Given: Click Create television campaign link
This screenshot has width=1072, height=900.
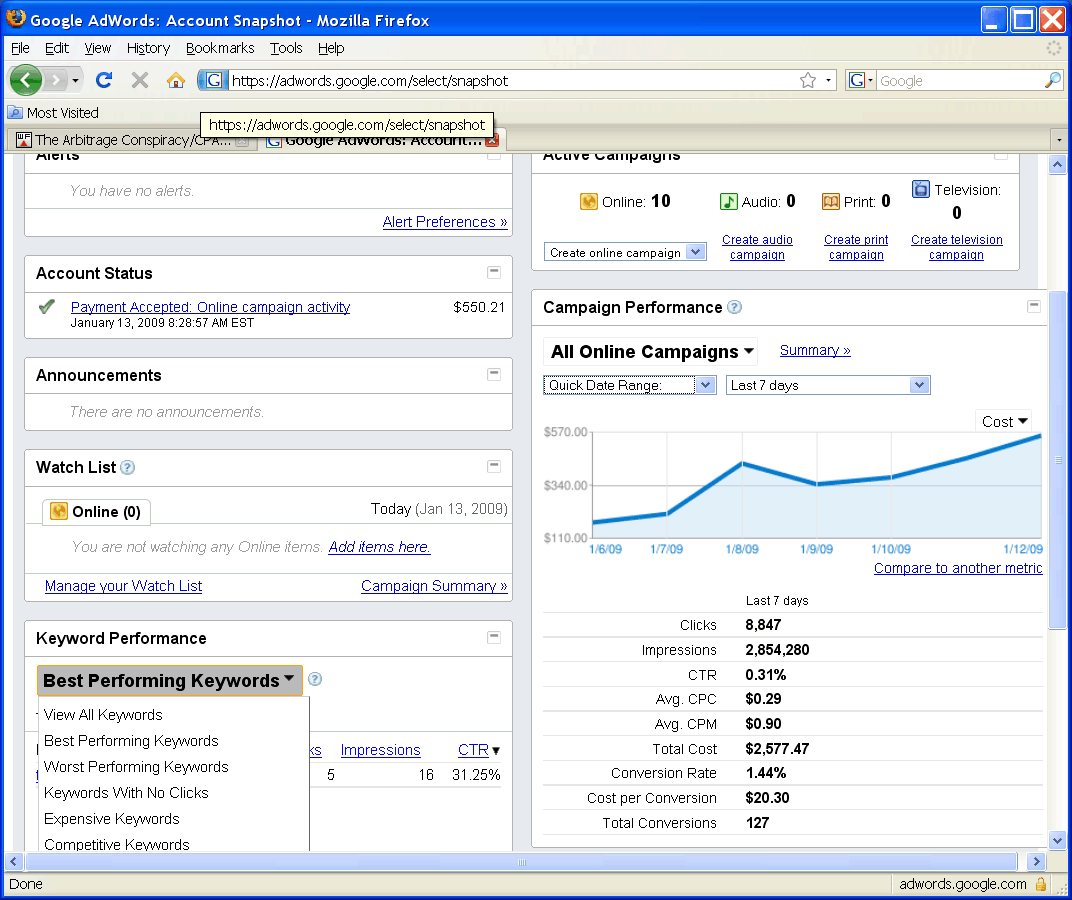Looking at the screenshot, I should (x=956, y=247).
